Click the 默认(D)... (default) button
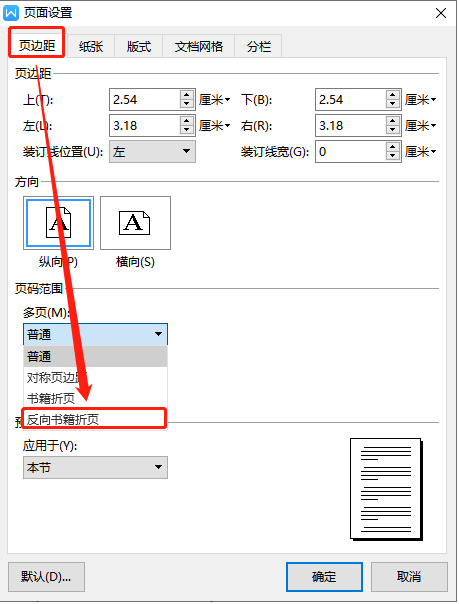Image resolution: width=459 pixels, height=604 pixels. point(46,576)
